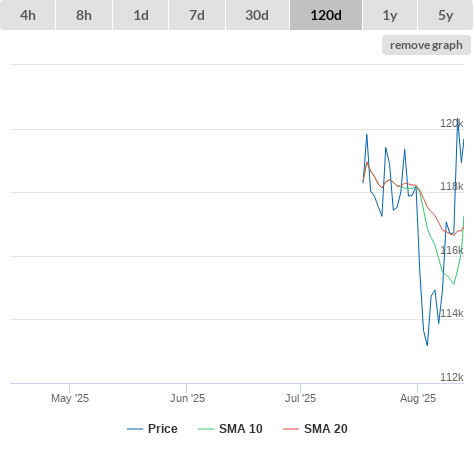The width and height of the screenshot is (474, 455).
Task: Switch chart to 1y range
Action: 390,15
